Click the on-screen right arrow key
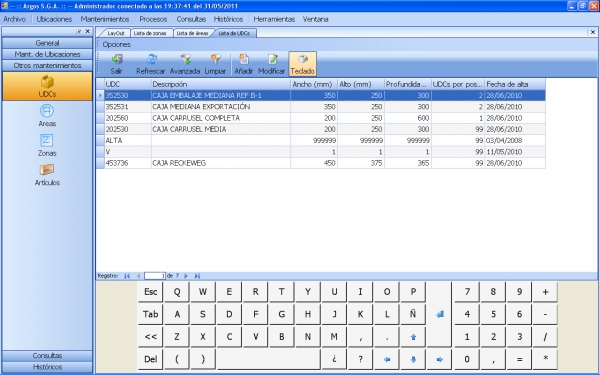This screenshot has width=600, height=375. click(x=440, y=359)
